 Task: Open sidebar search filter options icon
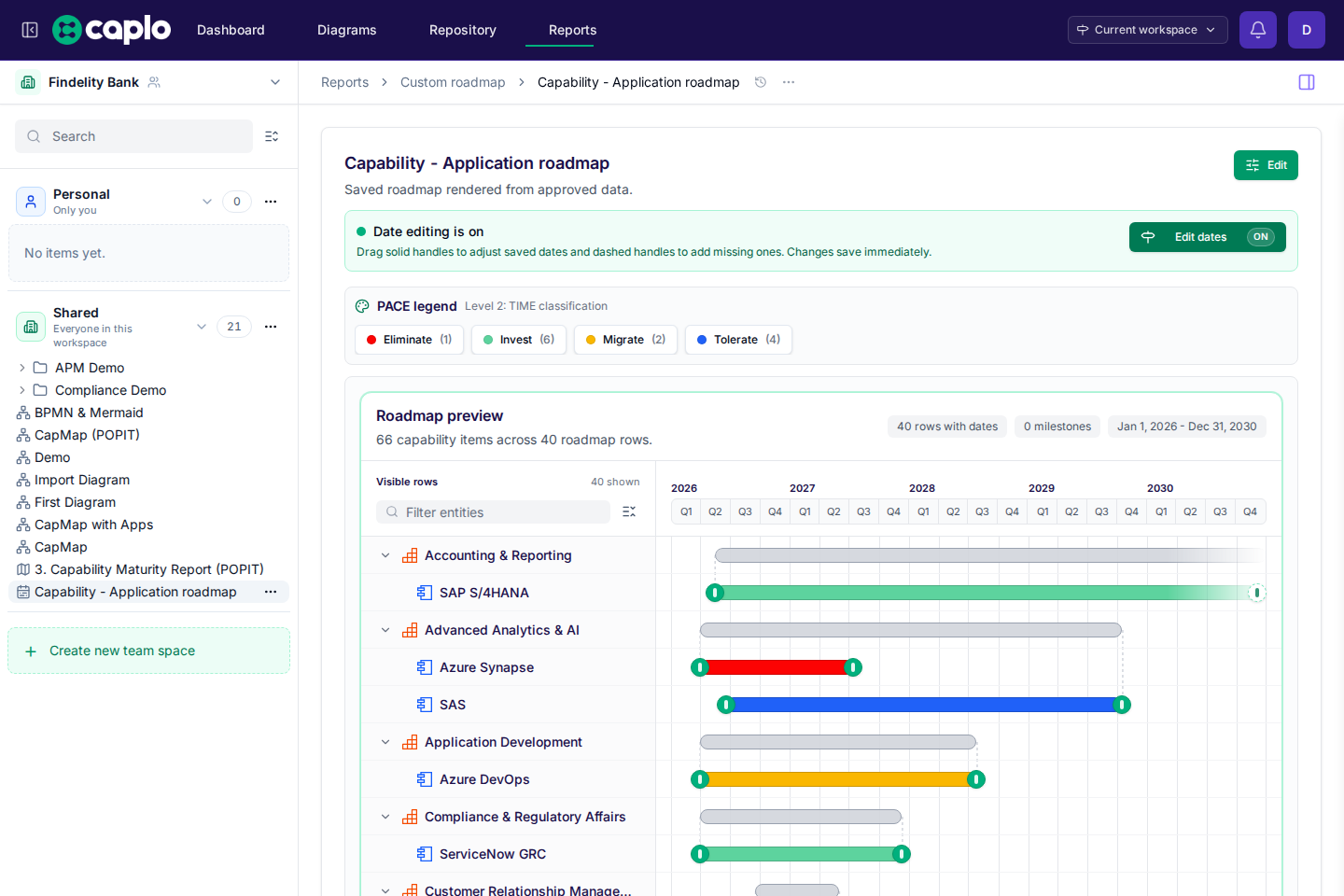click(x=272, y=136)
